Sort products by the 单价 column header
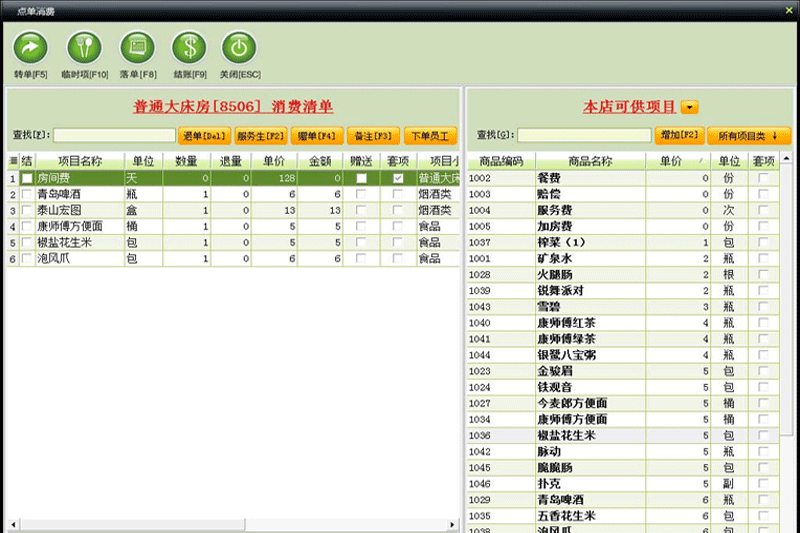The height and width of the screenshot is (533, 800). (678, 161)
